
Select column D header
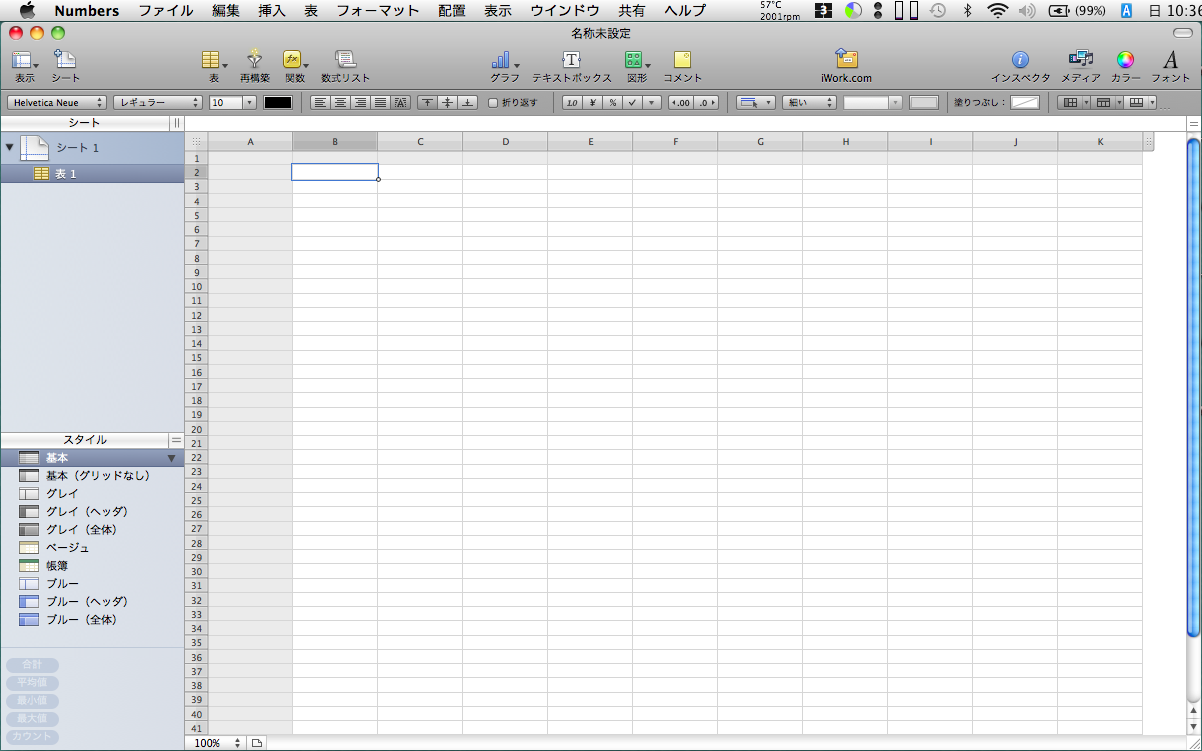click(505, 142)
